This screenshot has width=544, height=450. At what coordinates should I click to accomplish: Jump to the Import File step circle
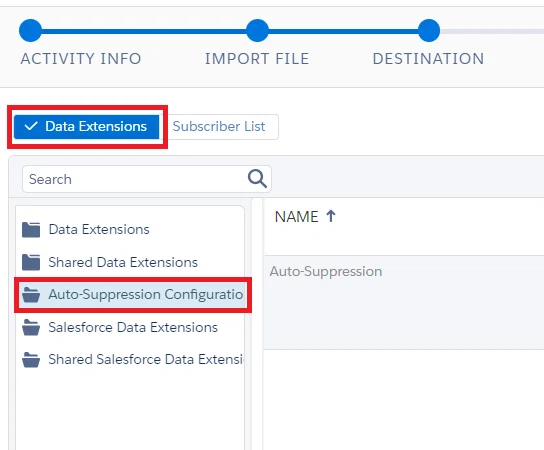(x=257, y=31)
